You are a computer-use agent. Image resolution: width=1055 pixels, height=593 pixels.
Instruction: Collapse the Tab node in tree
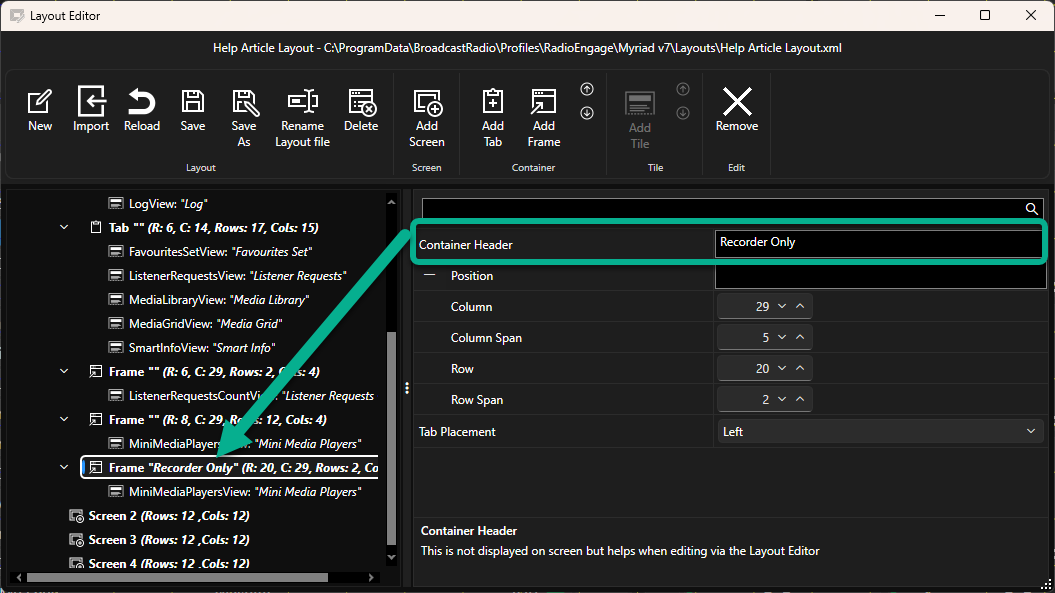point(64,228)
